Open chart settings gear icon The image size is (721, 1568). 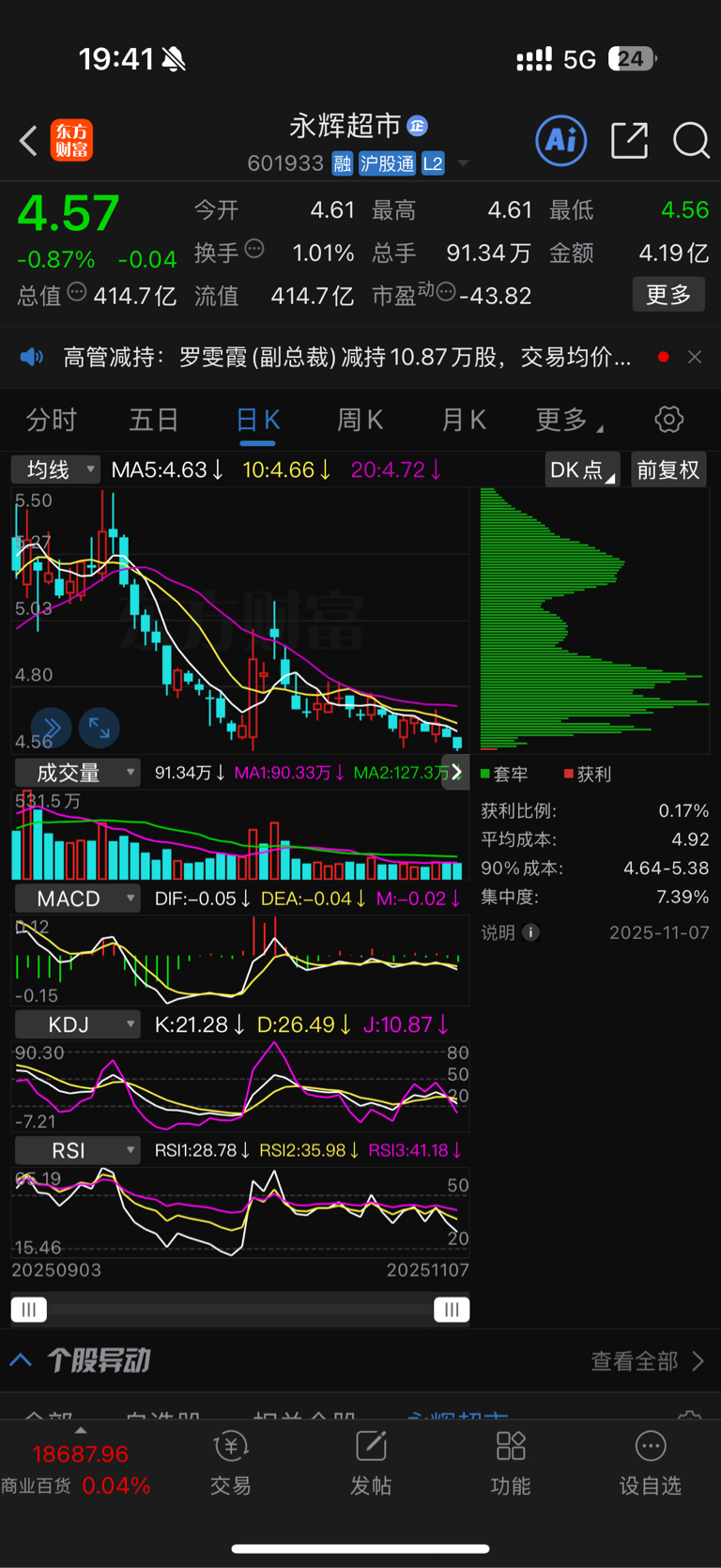pos(669,420)
